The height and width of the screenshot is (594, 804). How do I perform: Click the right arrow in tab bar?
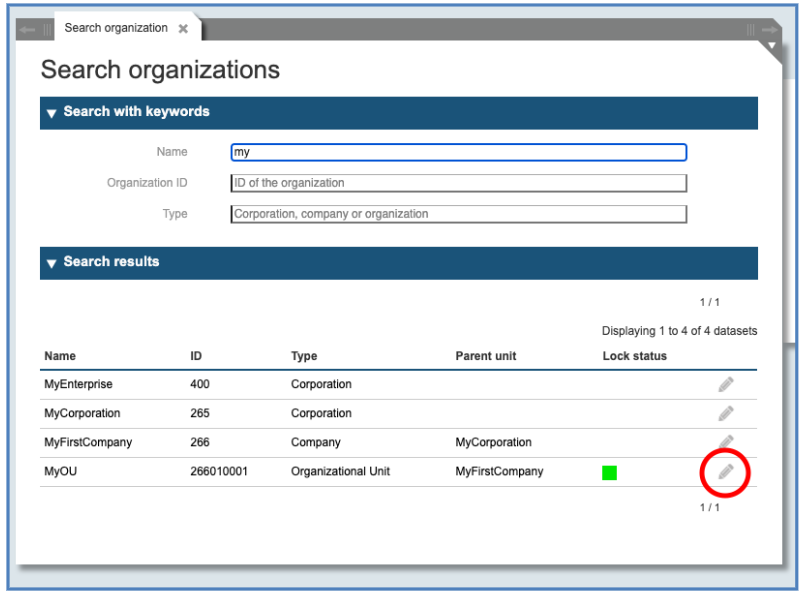[769, 30]
